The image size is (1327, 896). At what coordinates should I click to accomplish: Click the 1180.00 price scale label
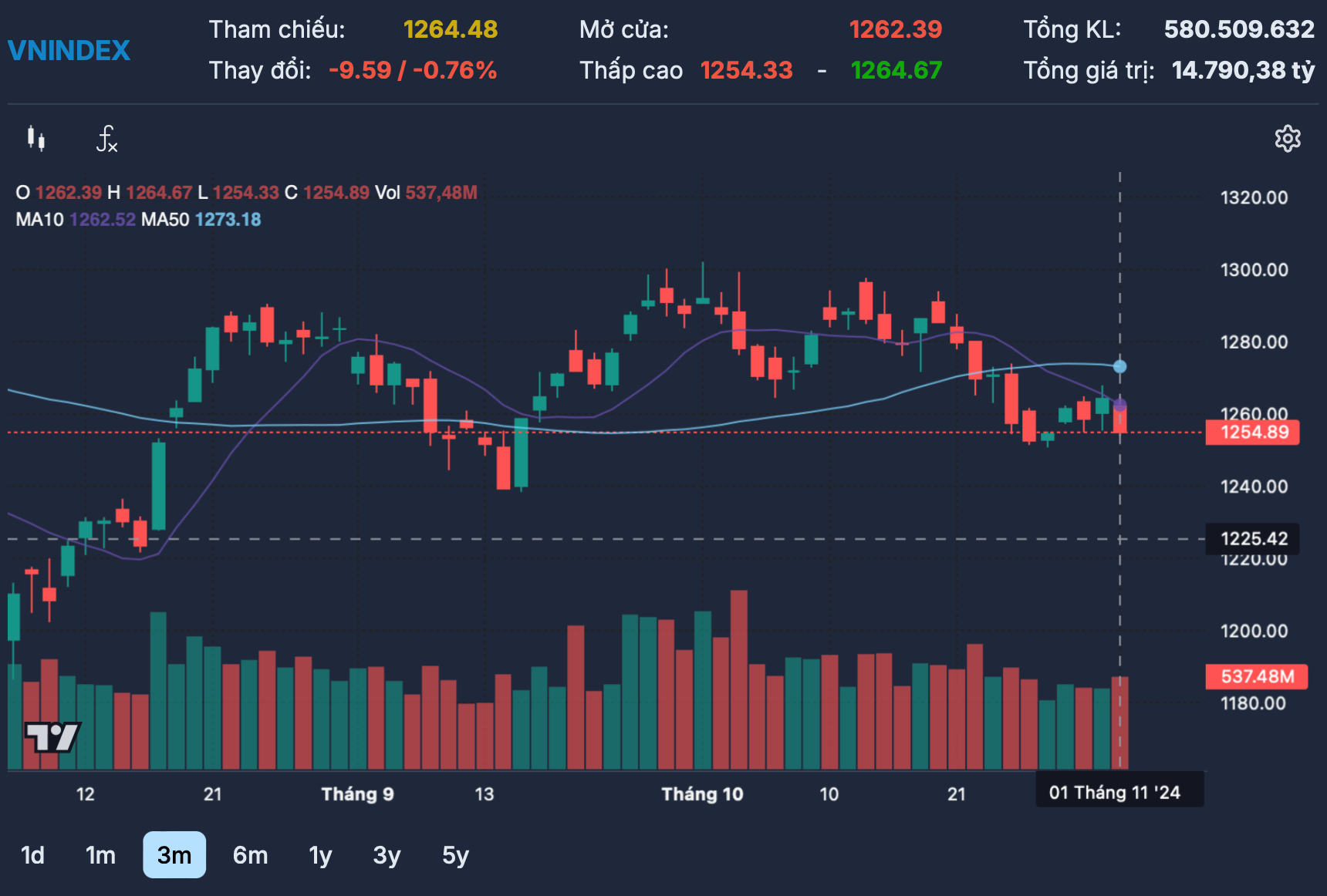pos(1253,703)
